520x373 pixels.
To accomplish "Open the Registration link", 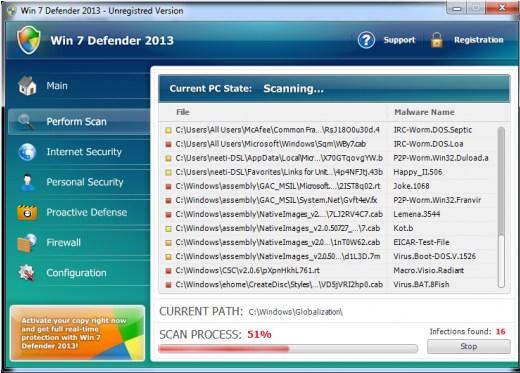I will pyautogui.click(x=479, y=40).
